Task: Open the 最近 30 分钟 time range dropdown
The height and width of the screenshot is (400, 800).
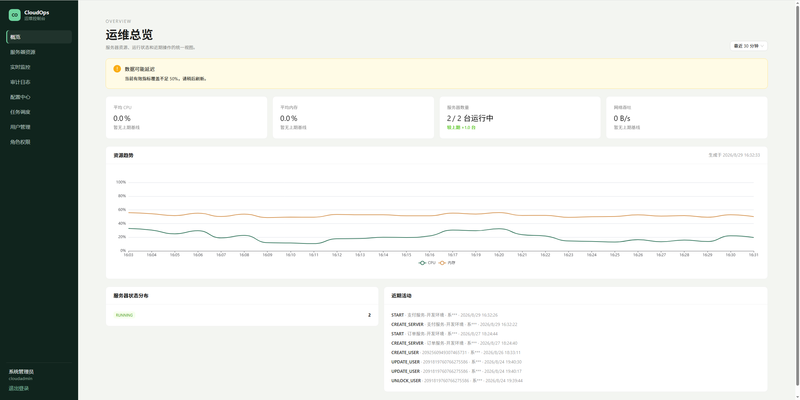Action: point(748,46)
